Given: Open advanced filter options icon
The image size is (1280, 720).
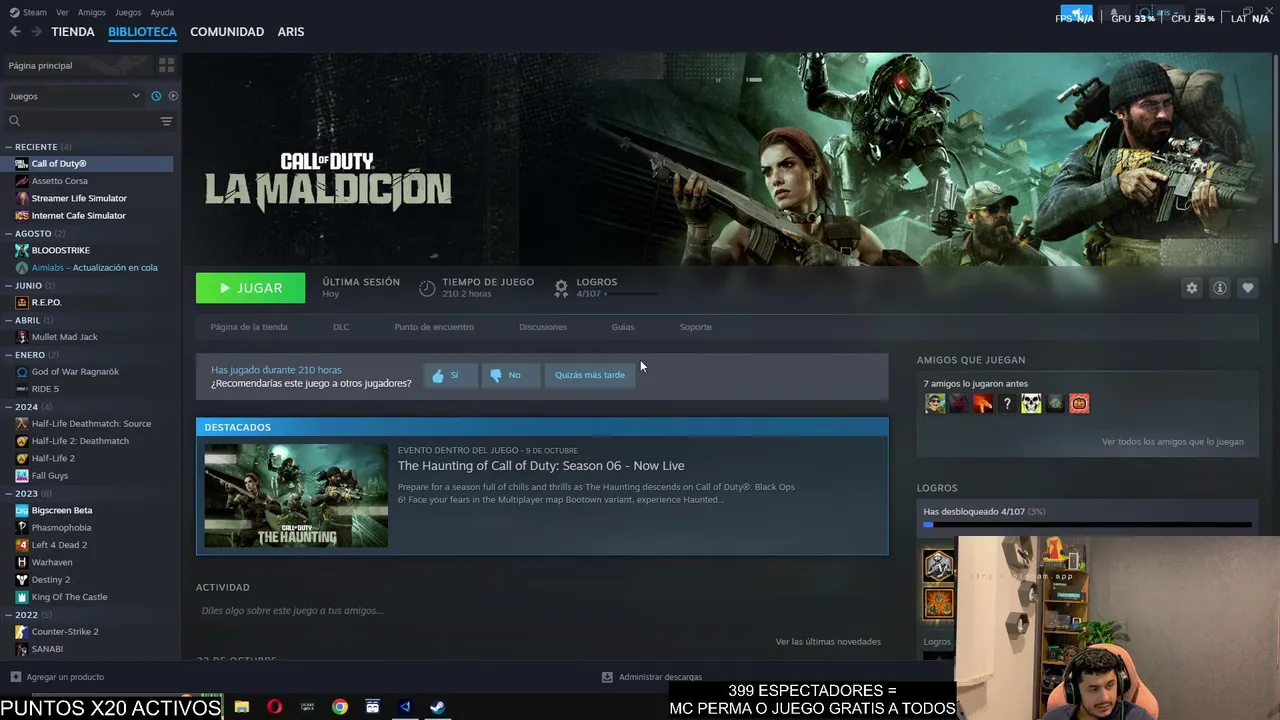Looking at the screenshot, I should coord(166,121).
